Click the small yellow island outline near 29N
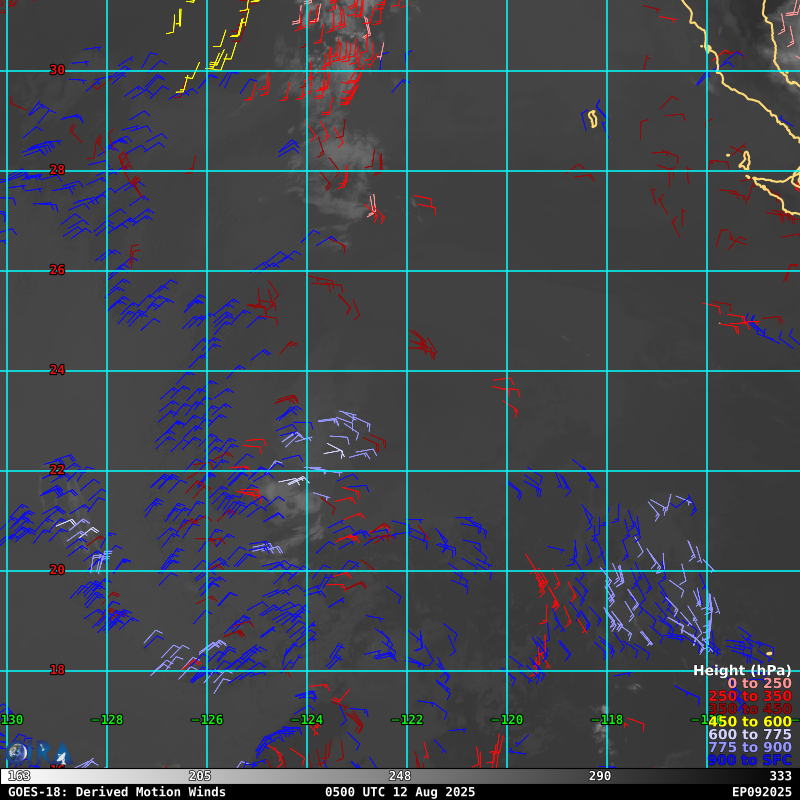 click(x=592, y=120)
